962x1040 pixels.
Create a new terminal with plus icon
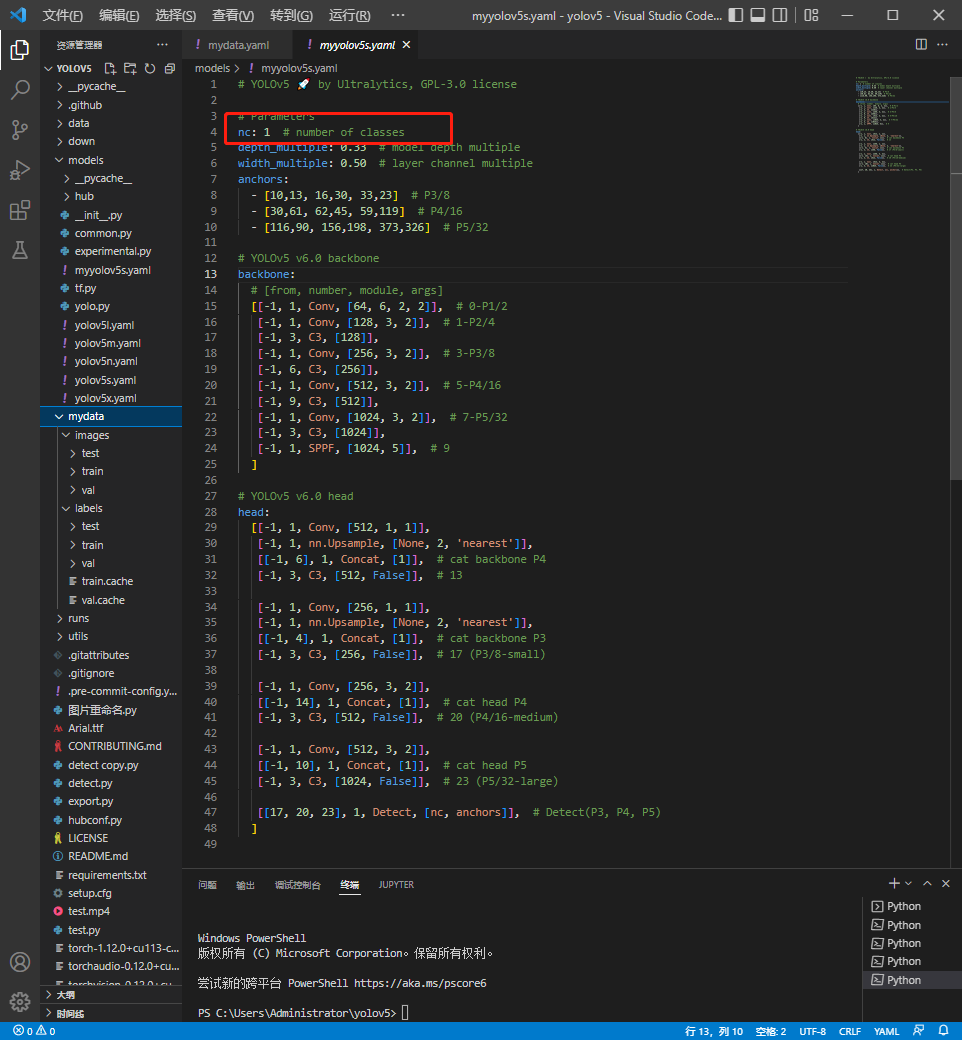(894, 883)
